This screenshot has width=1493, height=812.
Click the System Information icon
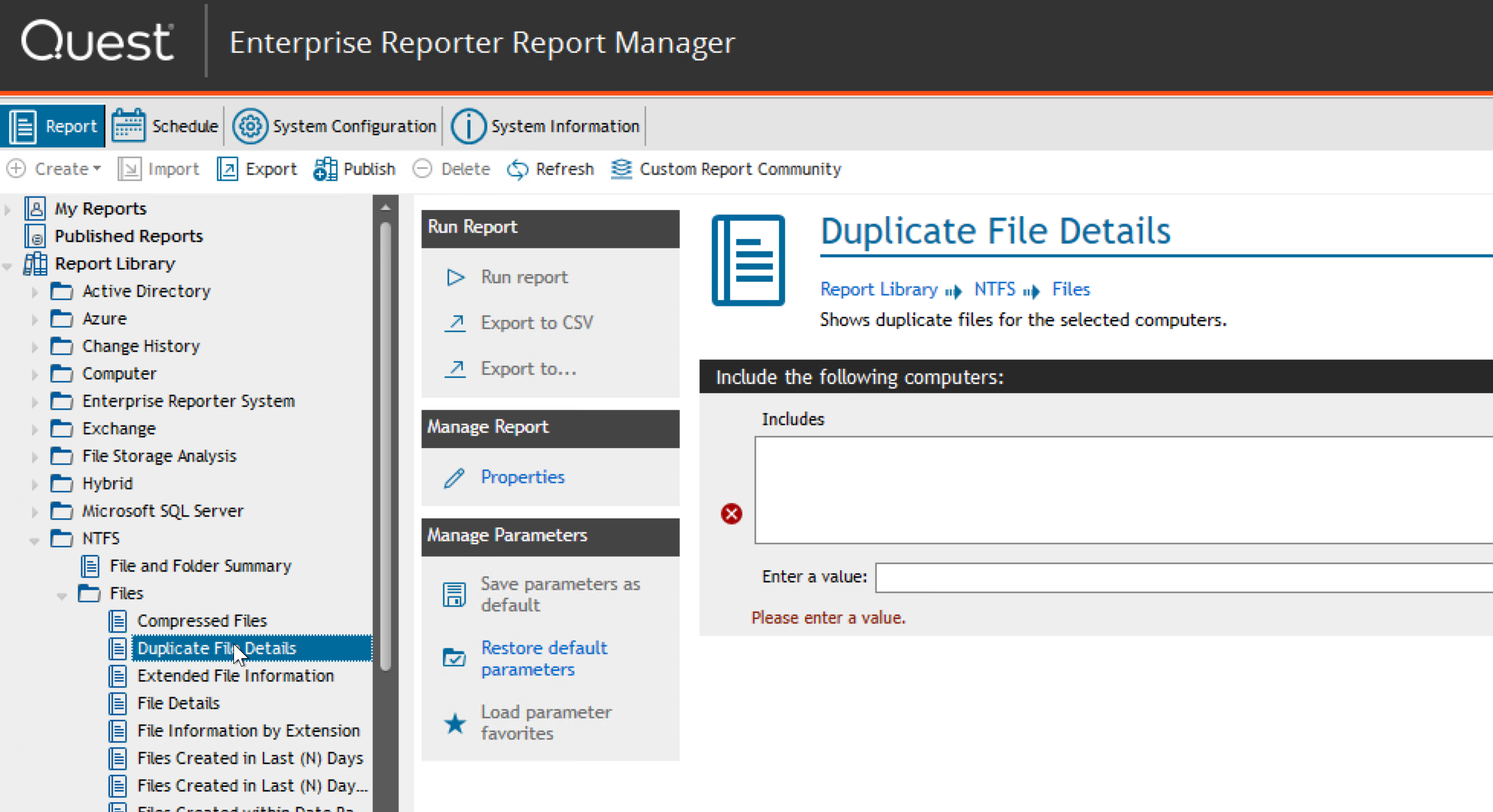coord(468,126)
